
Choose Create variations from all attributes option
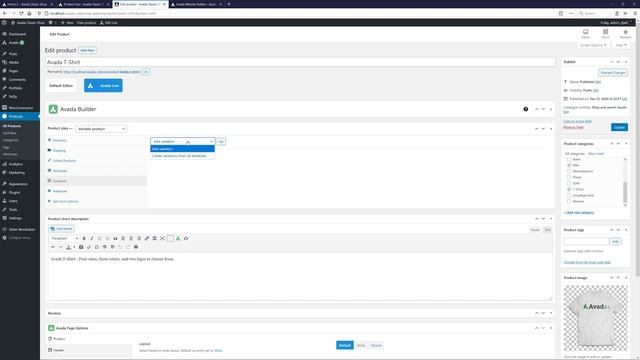point(182,156)
